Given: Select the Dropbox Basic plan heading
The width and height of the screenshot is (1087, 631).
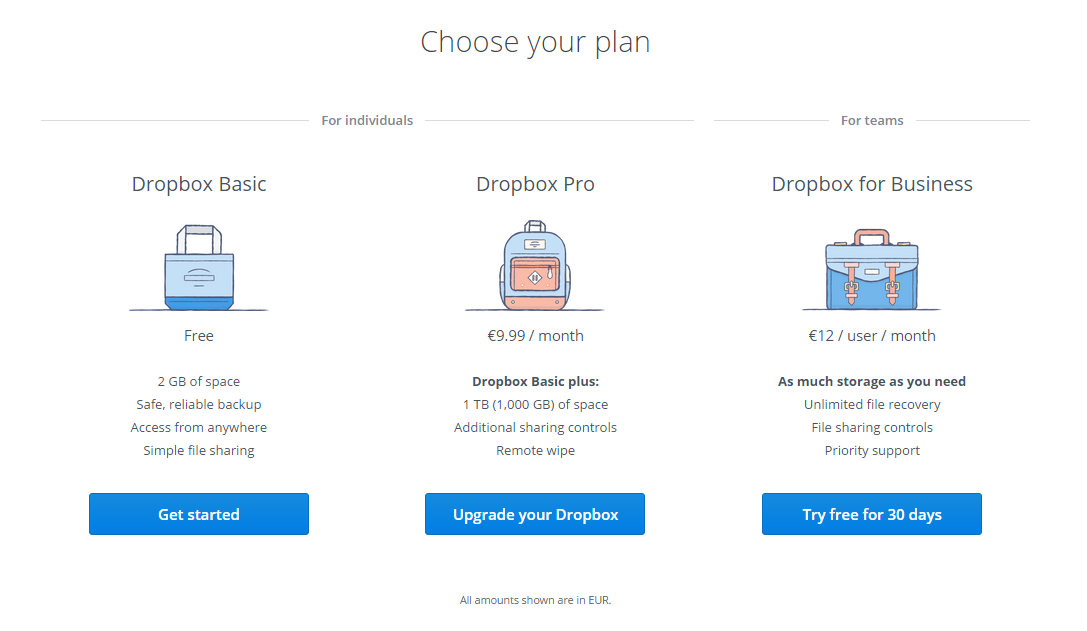Looking at the screenshot, I should (x=198, y=184).
